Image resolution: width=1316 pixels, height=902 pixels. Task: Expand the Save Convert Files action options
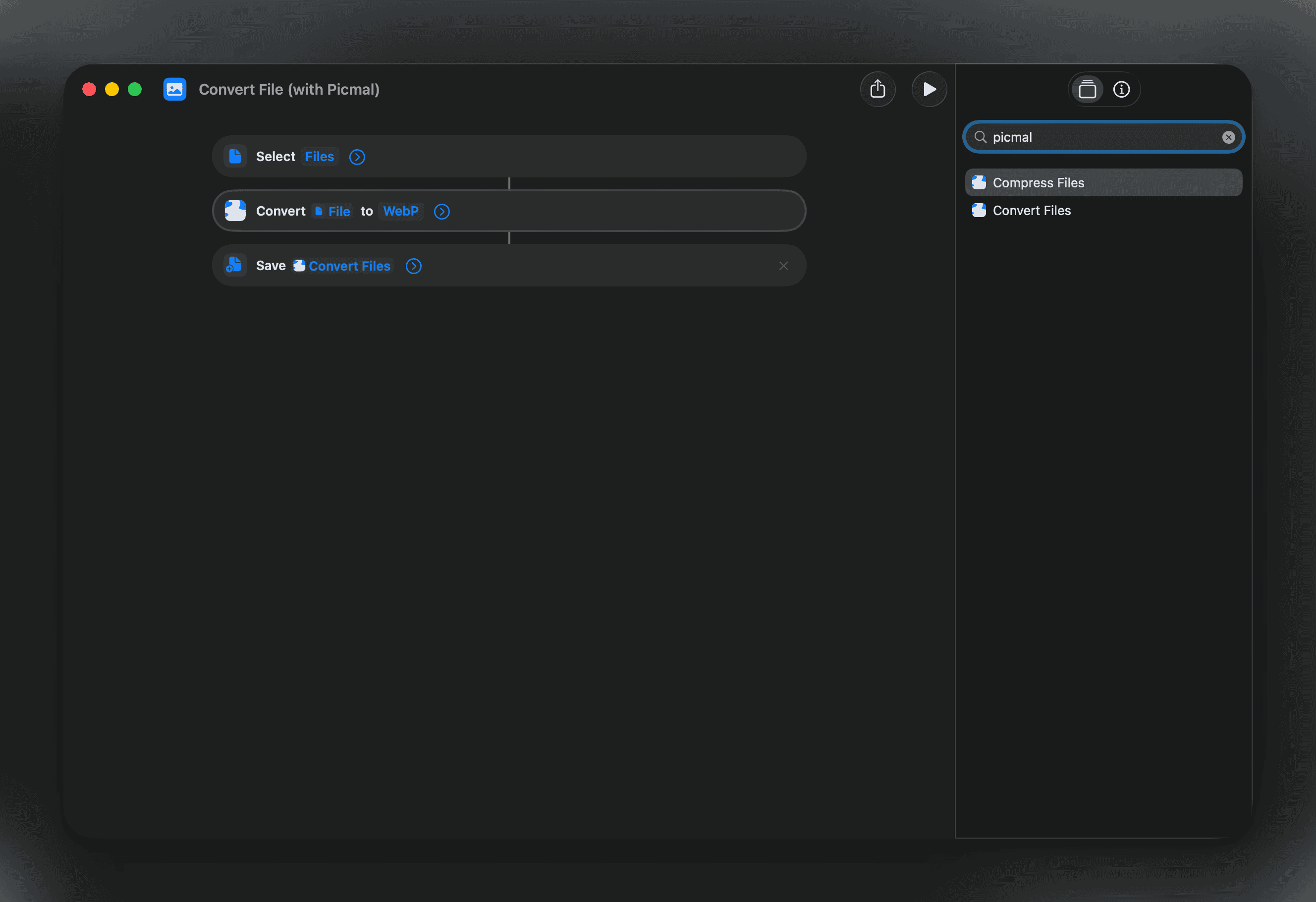coord(413,266)
